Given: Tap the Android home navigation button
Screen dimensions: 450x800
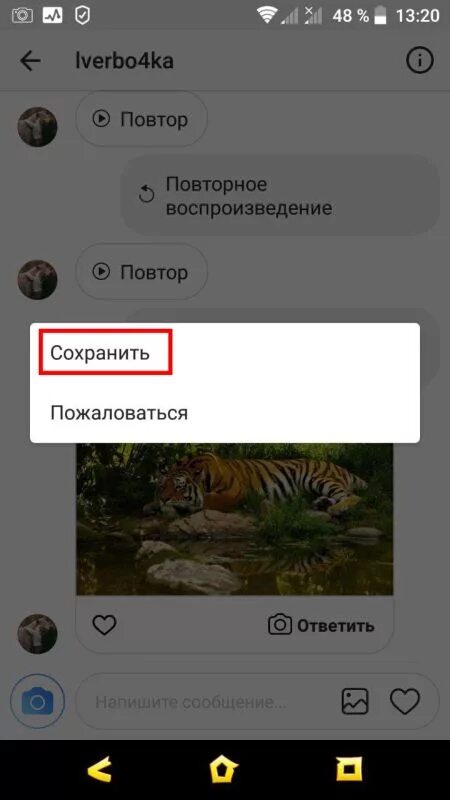Looking at the screenshot, I should pos(224,768).
